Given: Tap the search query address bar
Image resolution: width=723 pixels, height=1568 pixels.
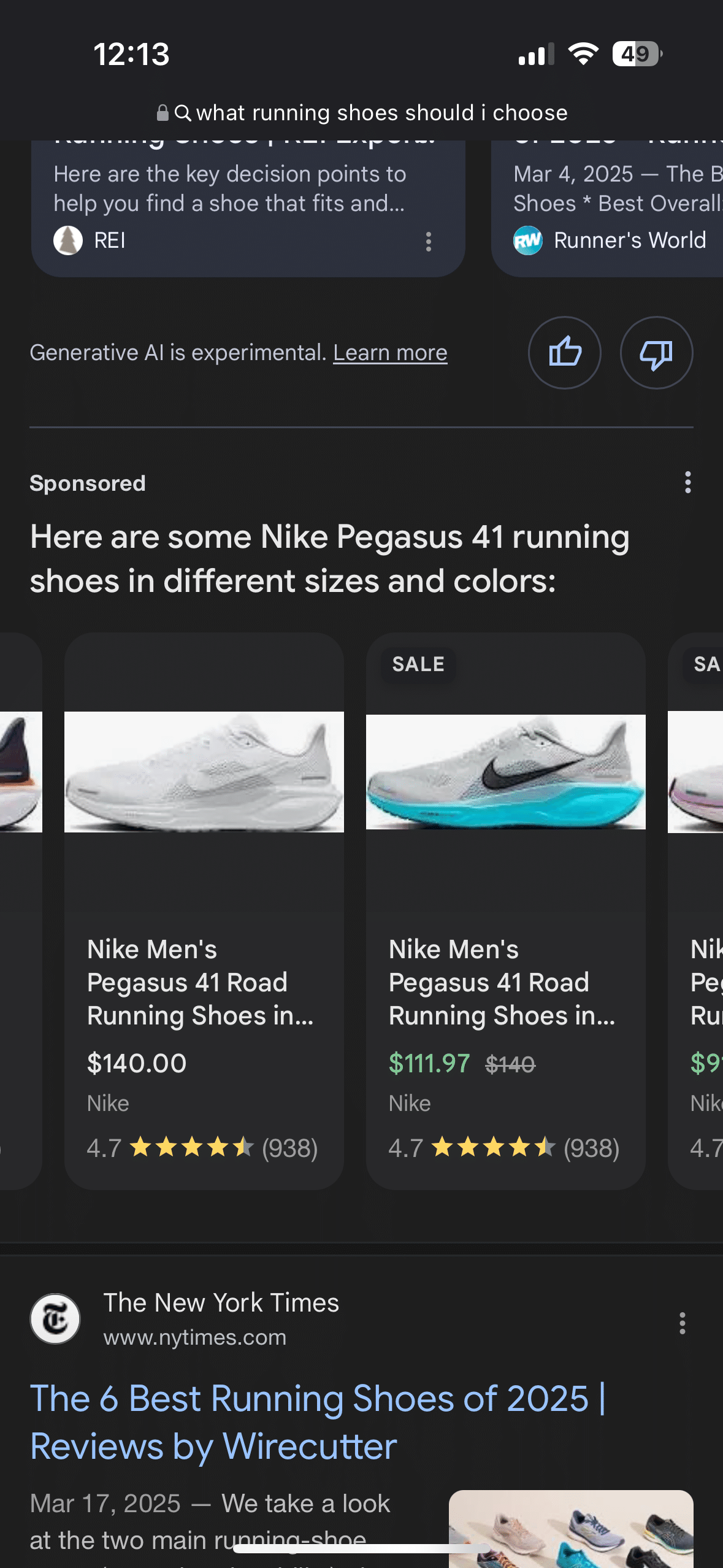Looking at the screenshot, I should coord(381,113).
